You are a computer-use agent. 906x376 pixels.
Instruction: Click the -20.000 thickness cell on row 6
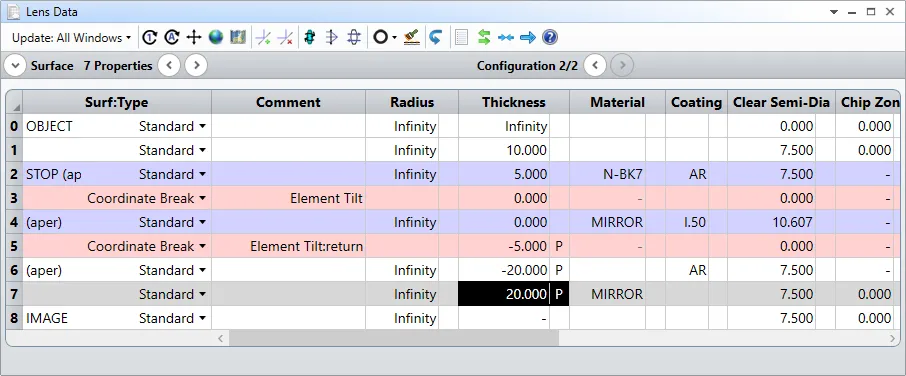tap(503, 270)
